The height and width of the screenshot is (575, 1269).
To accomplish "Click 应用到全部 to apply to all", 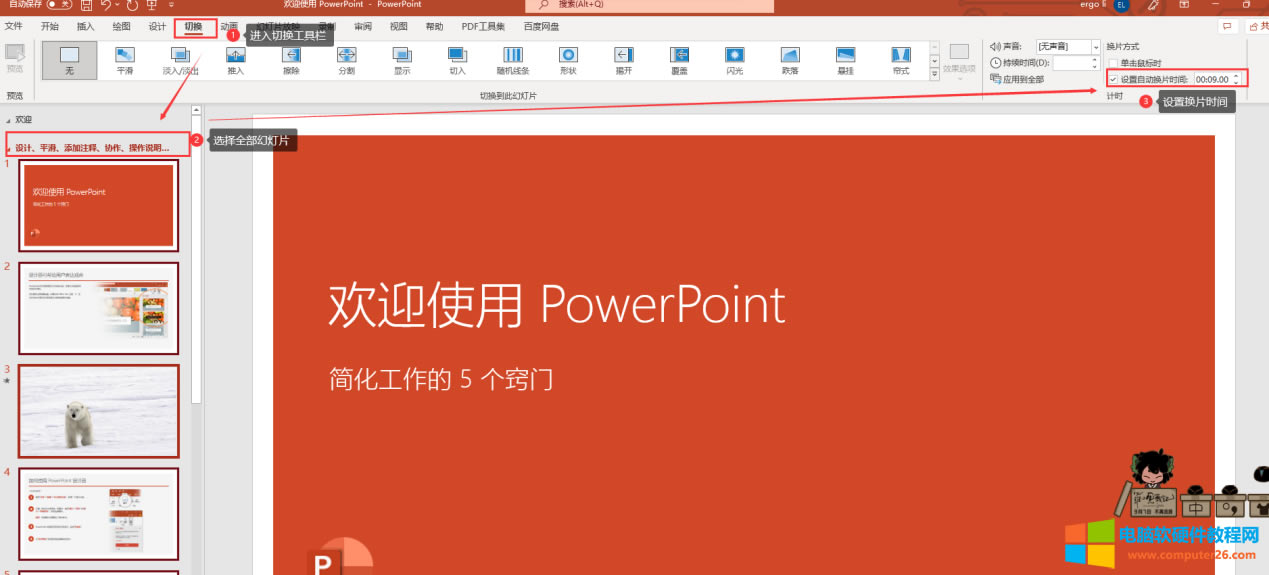I will [1022, 79].
